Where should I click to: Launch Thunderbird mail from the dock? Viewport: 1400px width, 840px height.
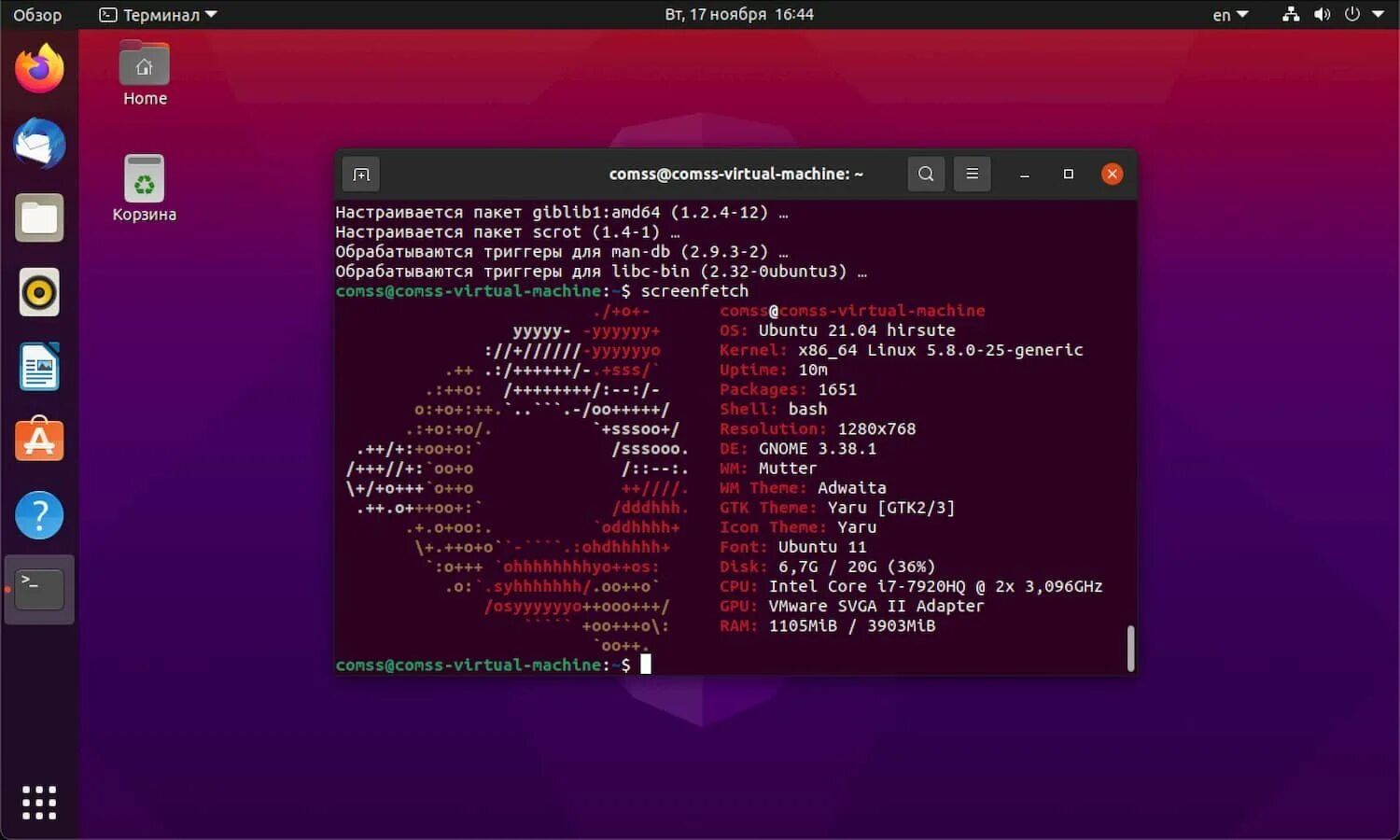pos(39,144)
